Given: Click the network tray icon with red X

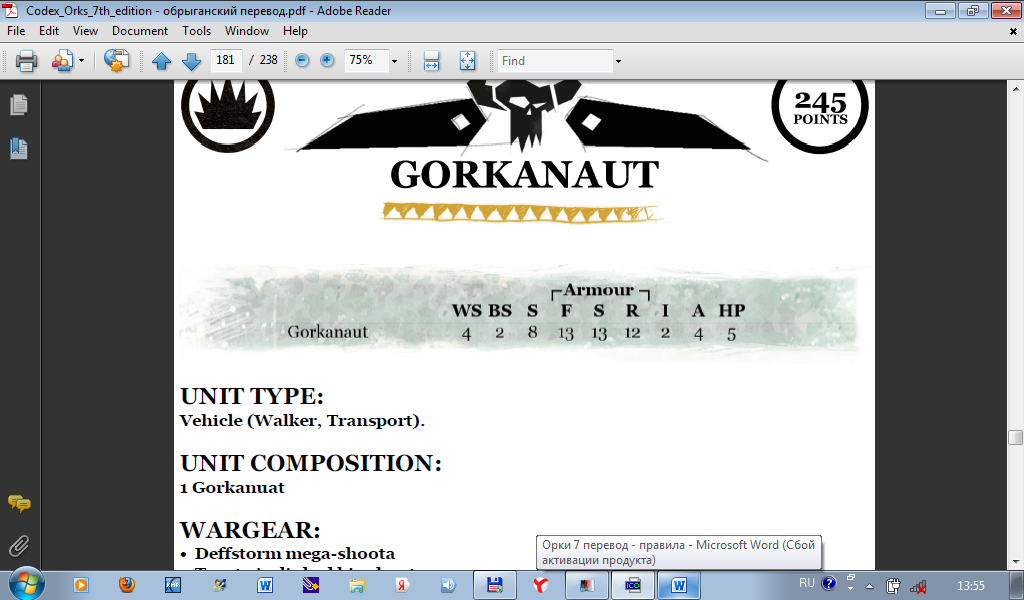Looking at the screenshot, I should (918, 586).
